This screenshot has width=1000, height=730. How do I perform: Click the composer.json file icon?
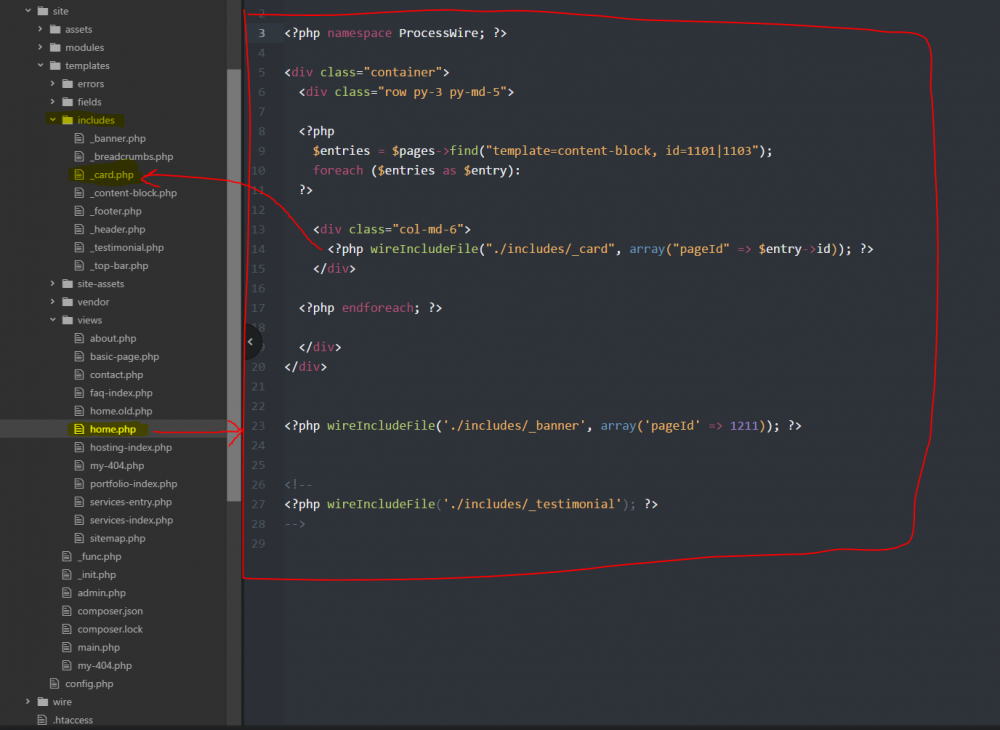(x=67, y=611)
